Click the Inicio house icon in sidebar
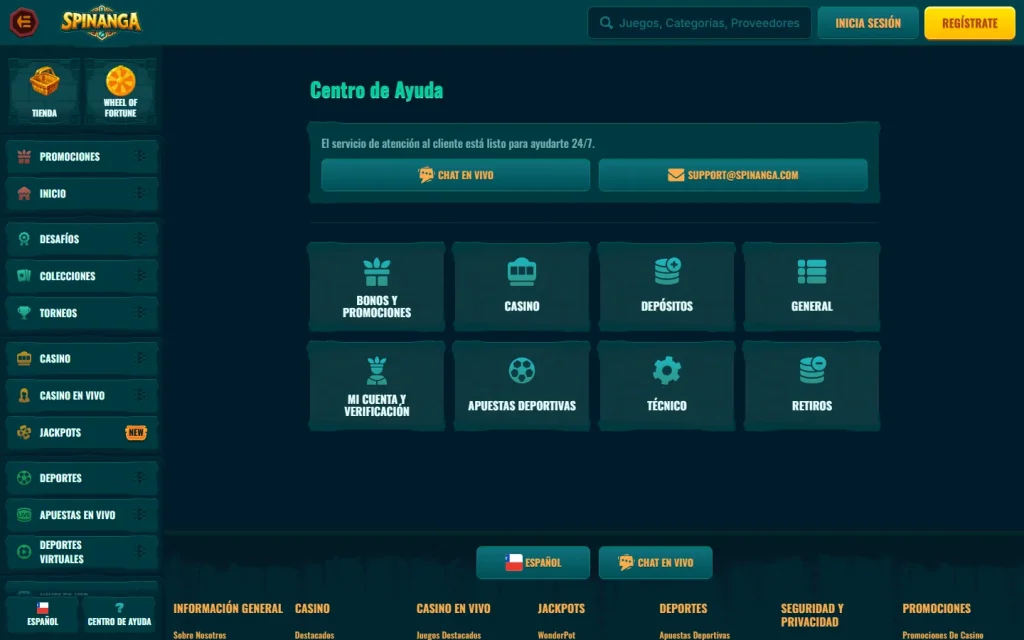Image resolution: width=1024 pixels, height=640 pixels. click(24, 194)
